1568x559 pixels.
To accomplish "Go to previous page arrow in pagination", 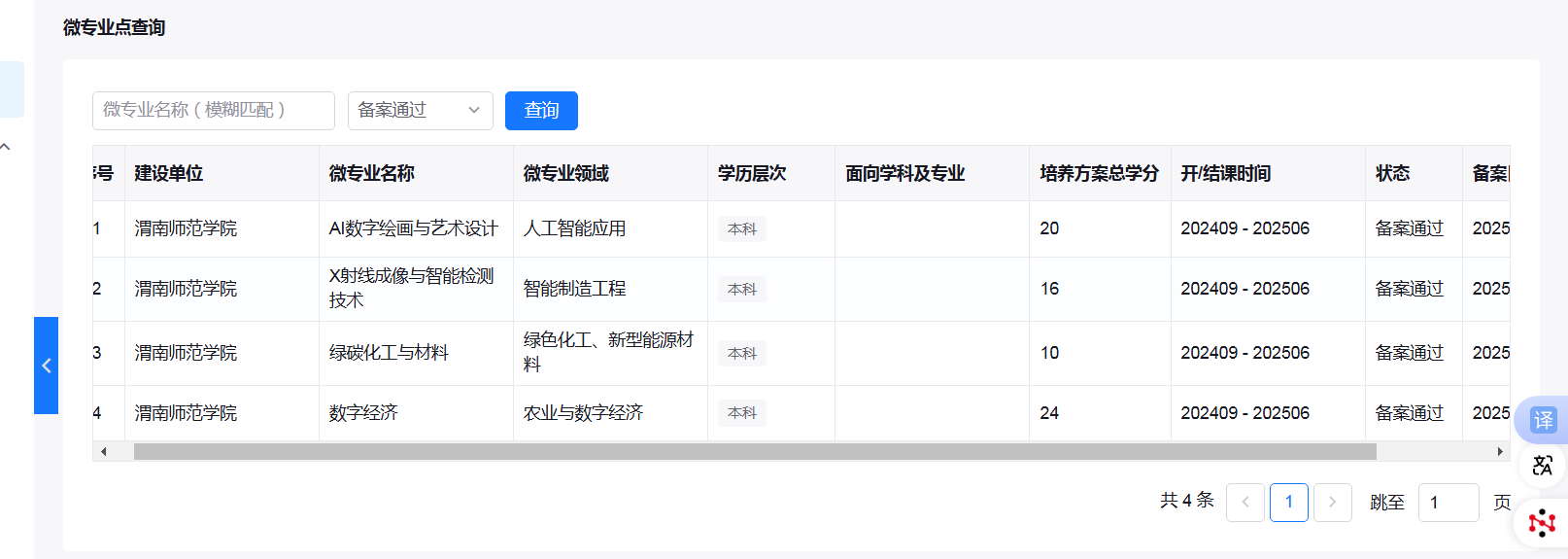I will 1245,503.
